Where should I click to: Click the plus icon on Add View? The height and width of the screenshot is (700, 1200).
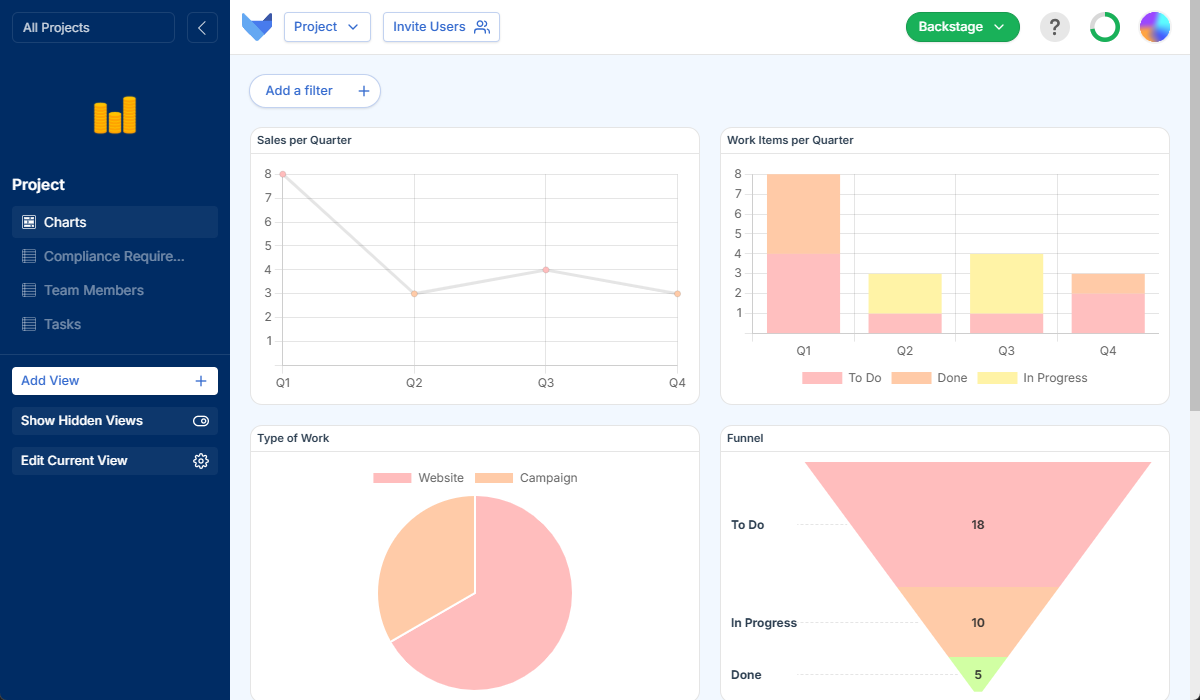coord(201,381)
